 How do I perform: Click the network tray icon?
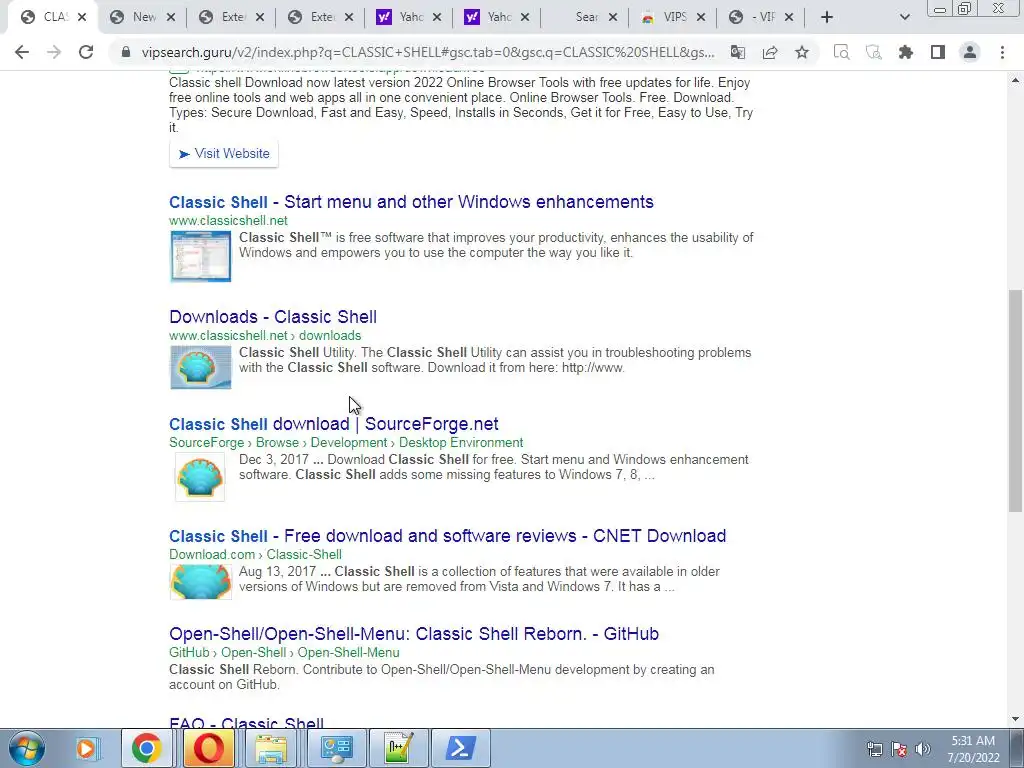pyautogui.click(x=874, y=749)
